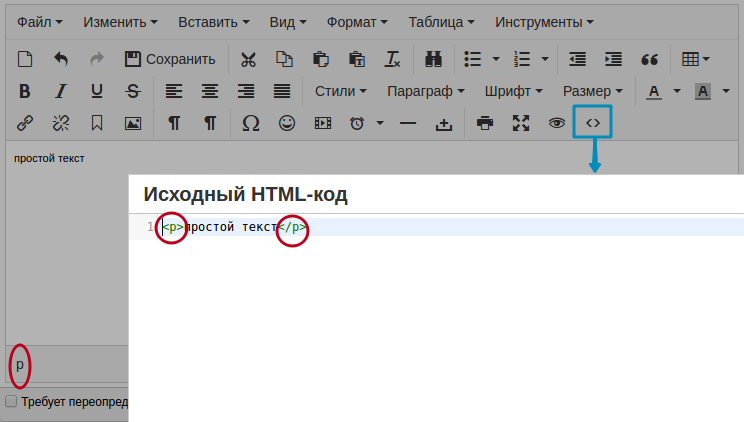Increase indent of the paragraph

click(x=614, y=59)
